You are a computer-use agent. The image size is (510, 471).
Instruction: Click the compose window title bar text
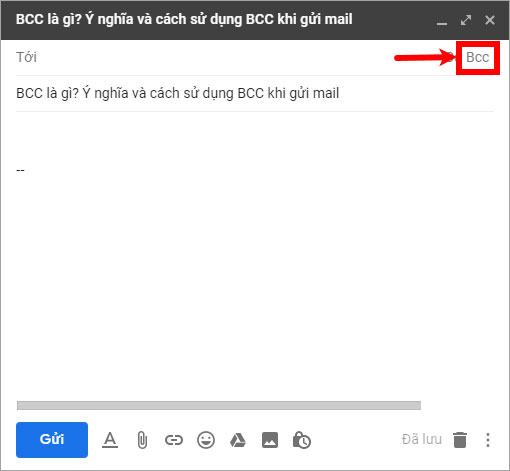184,19
